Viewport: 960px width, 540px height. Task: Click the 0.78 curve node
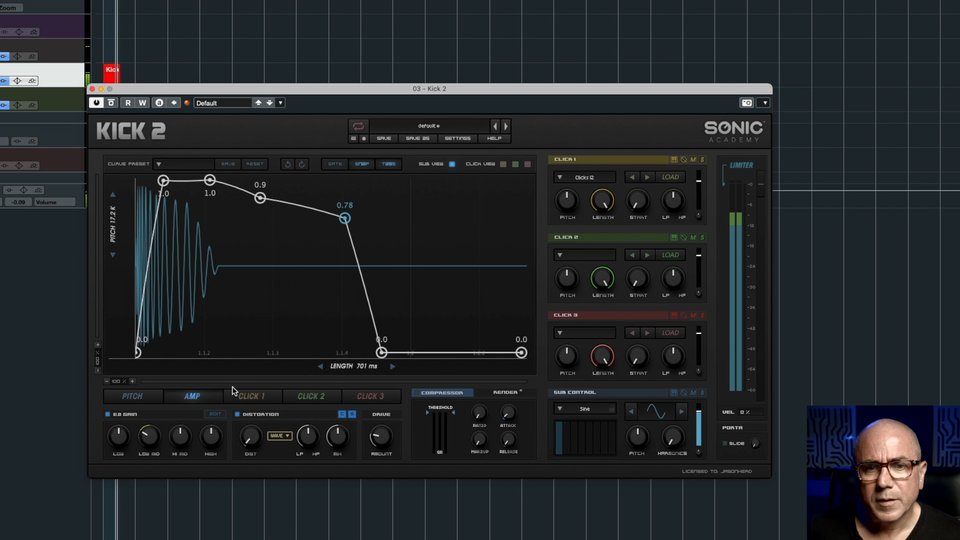[345, 219]
